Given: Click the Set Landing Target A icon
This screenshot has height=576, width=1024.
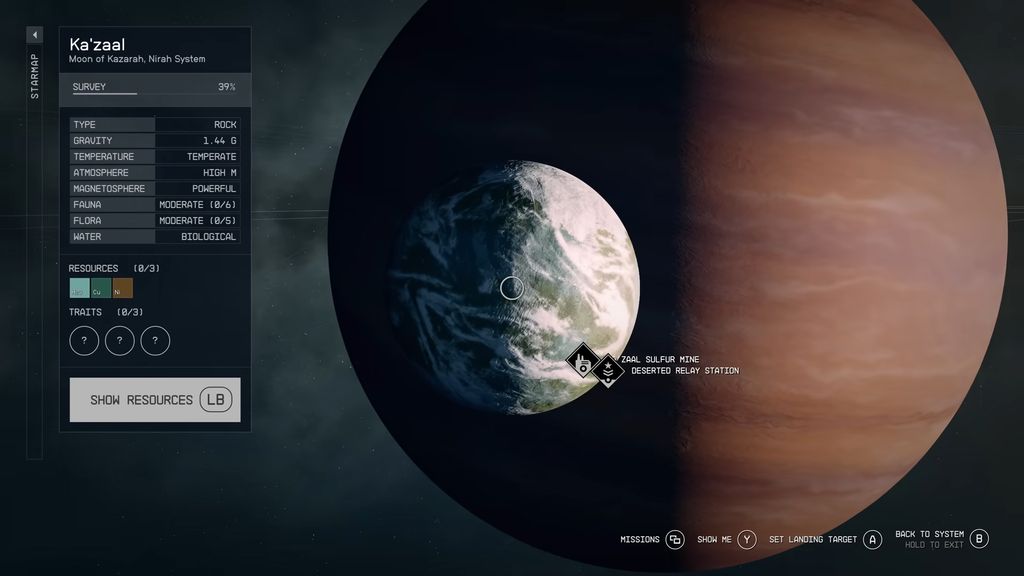Looking at the screenshot, I should click(x=873, y=537).
